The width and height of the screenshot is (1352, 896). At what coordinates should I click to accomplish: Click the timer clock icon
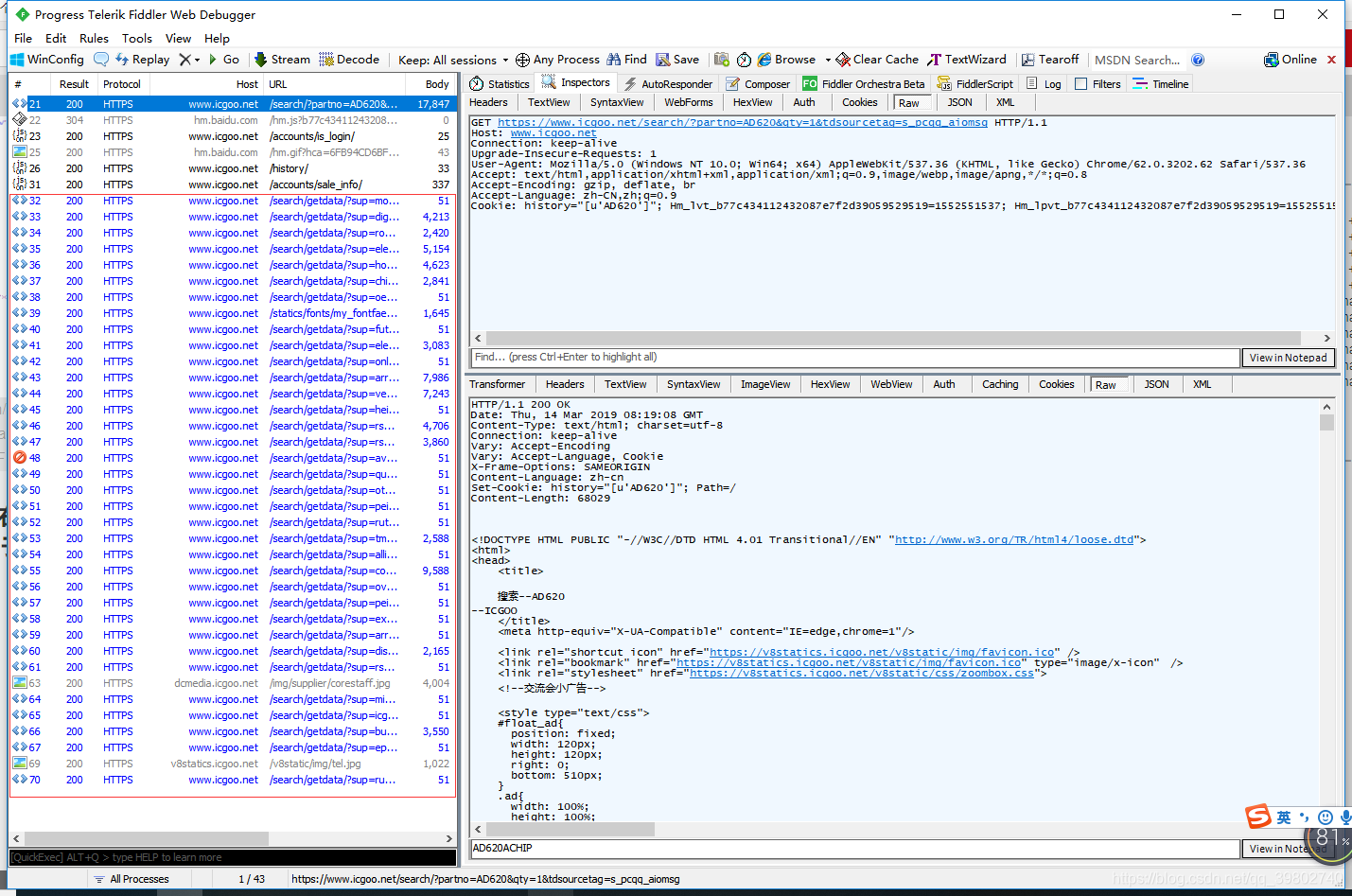pyautogui.click(x=745, y=60)
